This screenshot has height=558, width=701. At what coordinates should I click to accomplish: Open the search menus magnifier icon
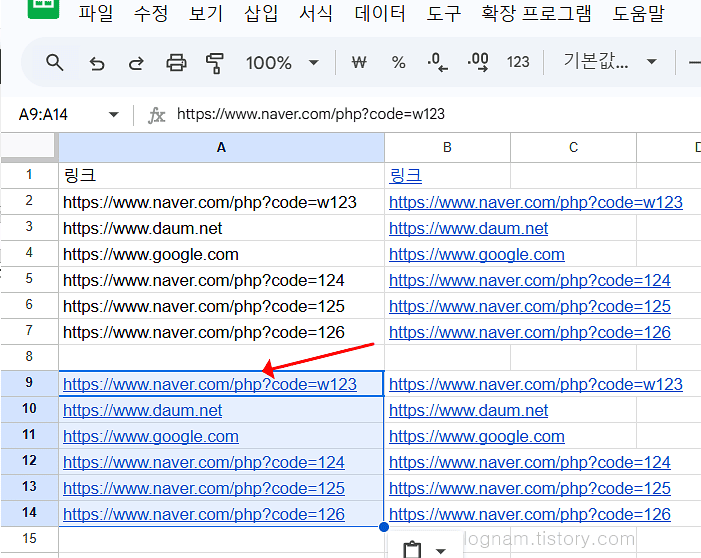pyautogui.click(x=55, y=62)
